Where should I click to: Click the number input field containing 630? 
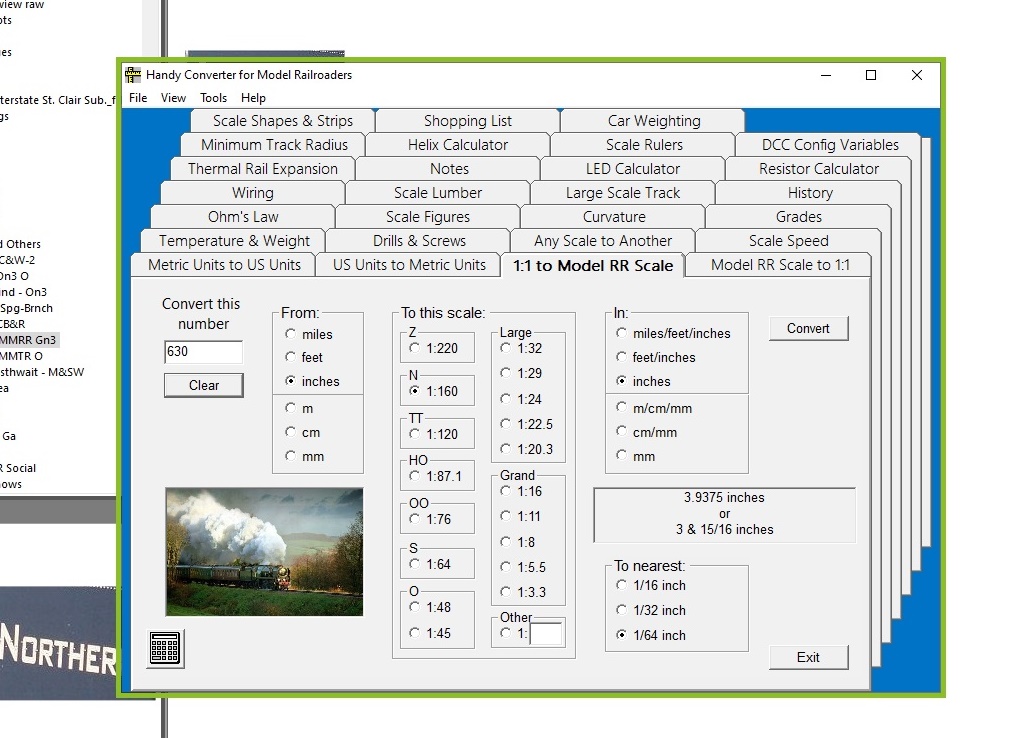tap(203, 352)
